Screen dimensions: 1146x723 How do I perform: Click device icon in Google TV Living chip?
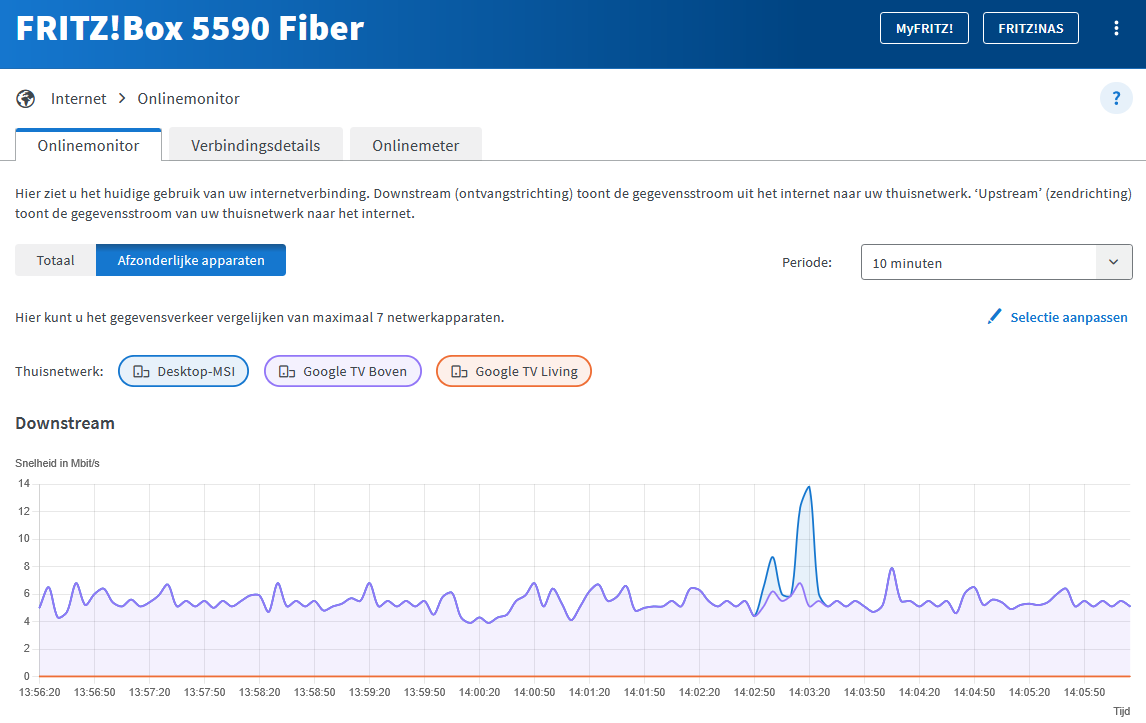coord(459,372)
